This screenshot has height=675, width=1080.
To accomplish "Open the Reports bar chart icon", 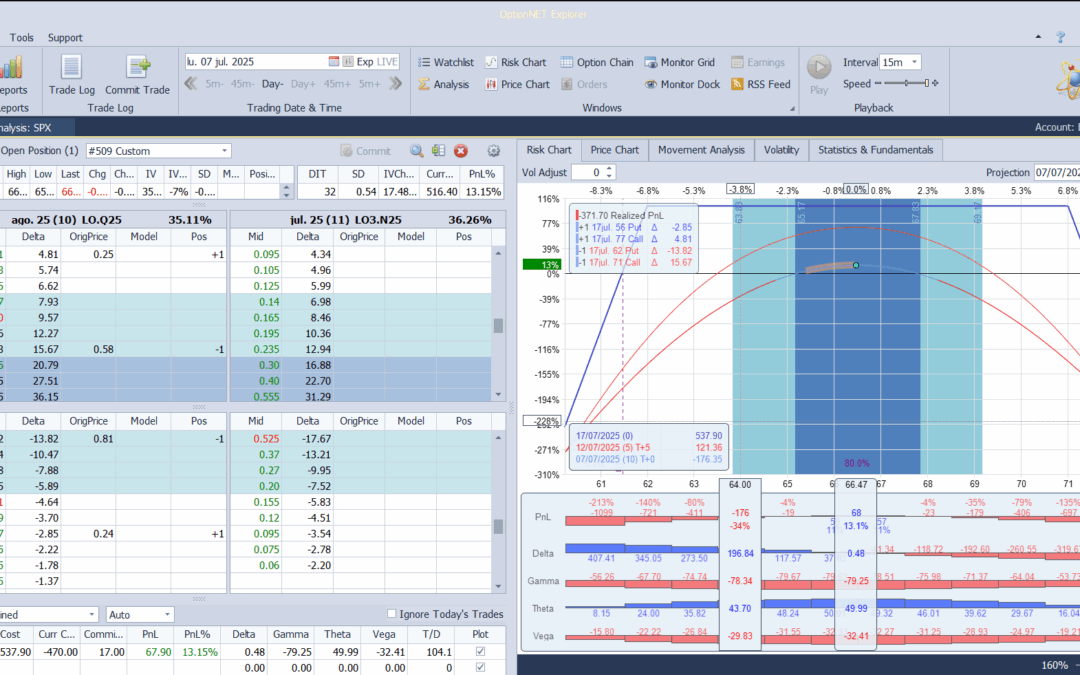I will click(x=11, y=67).
